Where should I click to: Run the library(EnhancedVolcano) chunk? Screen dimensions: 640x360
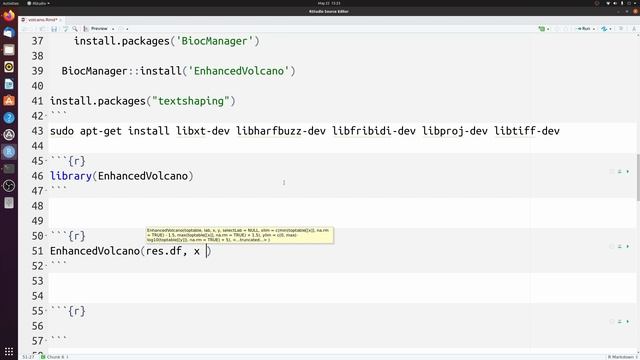point(628,171)
